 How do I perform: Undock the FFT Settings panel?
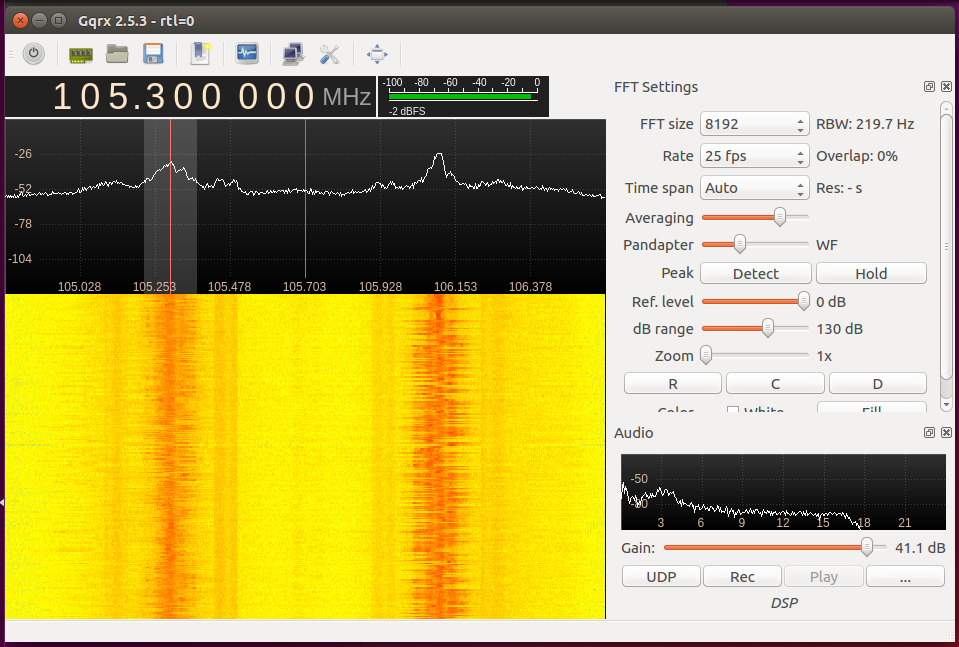coord(929,87)
